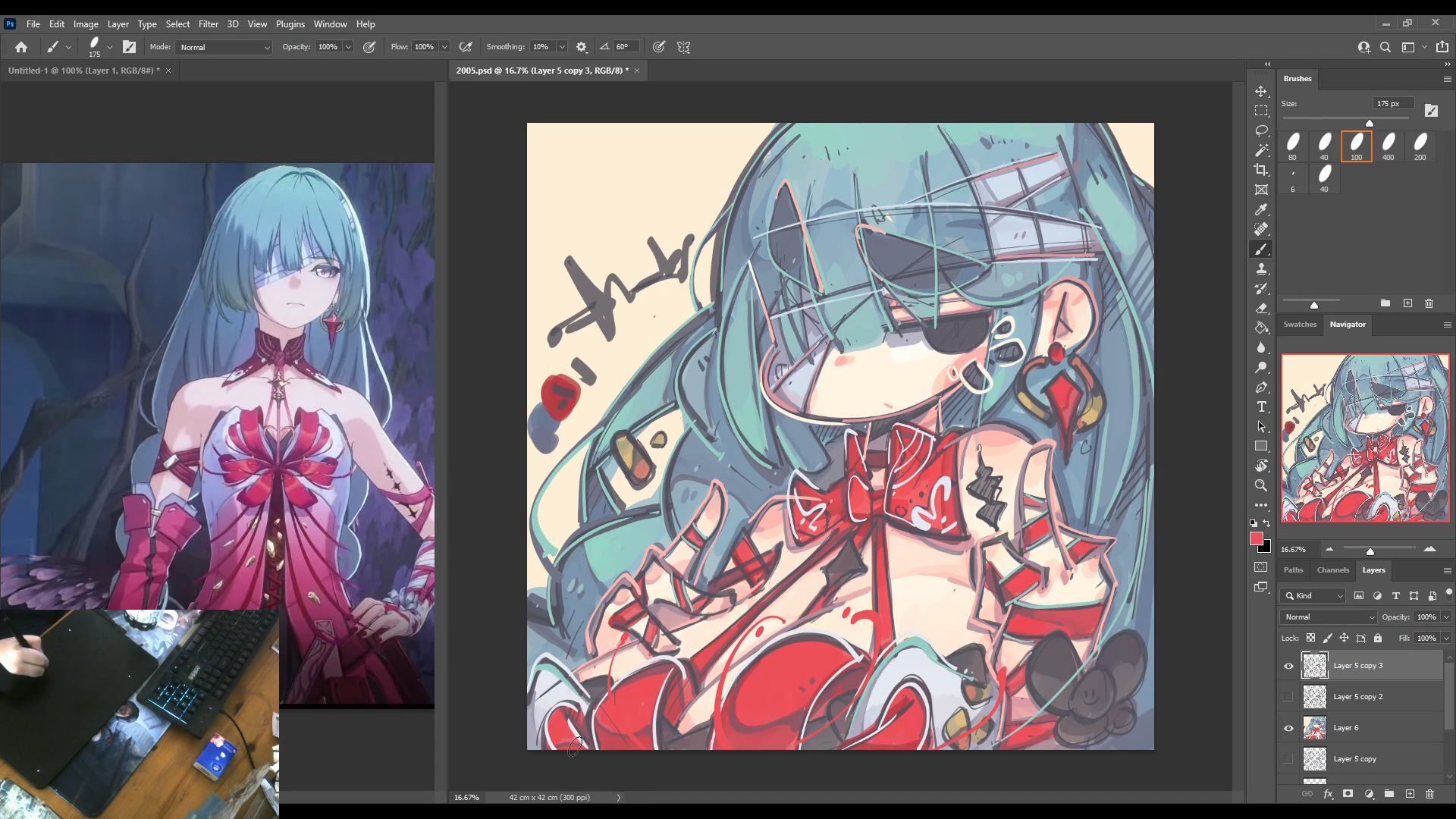
Task: Open the Filter menu
Action: (208, 24)
